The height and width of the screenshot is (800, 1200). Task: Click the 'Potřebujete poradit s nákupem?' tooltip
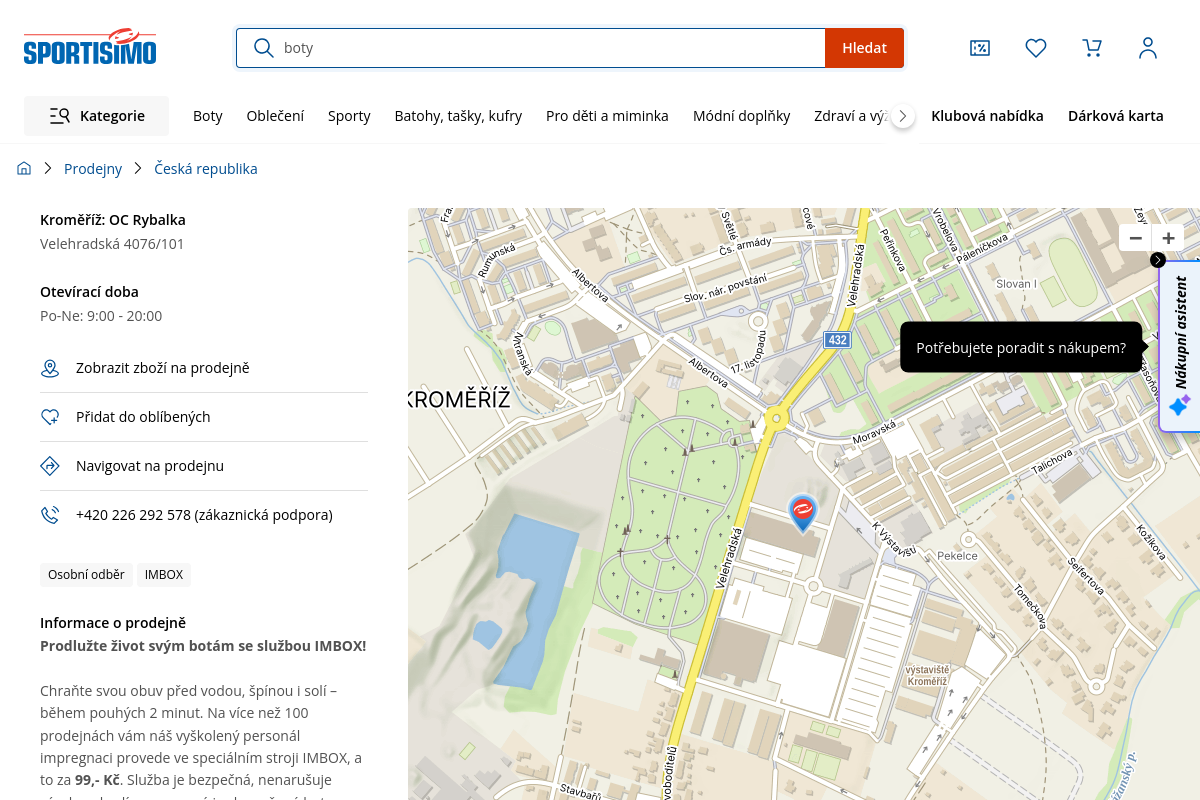(x=1021, y=348)
